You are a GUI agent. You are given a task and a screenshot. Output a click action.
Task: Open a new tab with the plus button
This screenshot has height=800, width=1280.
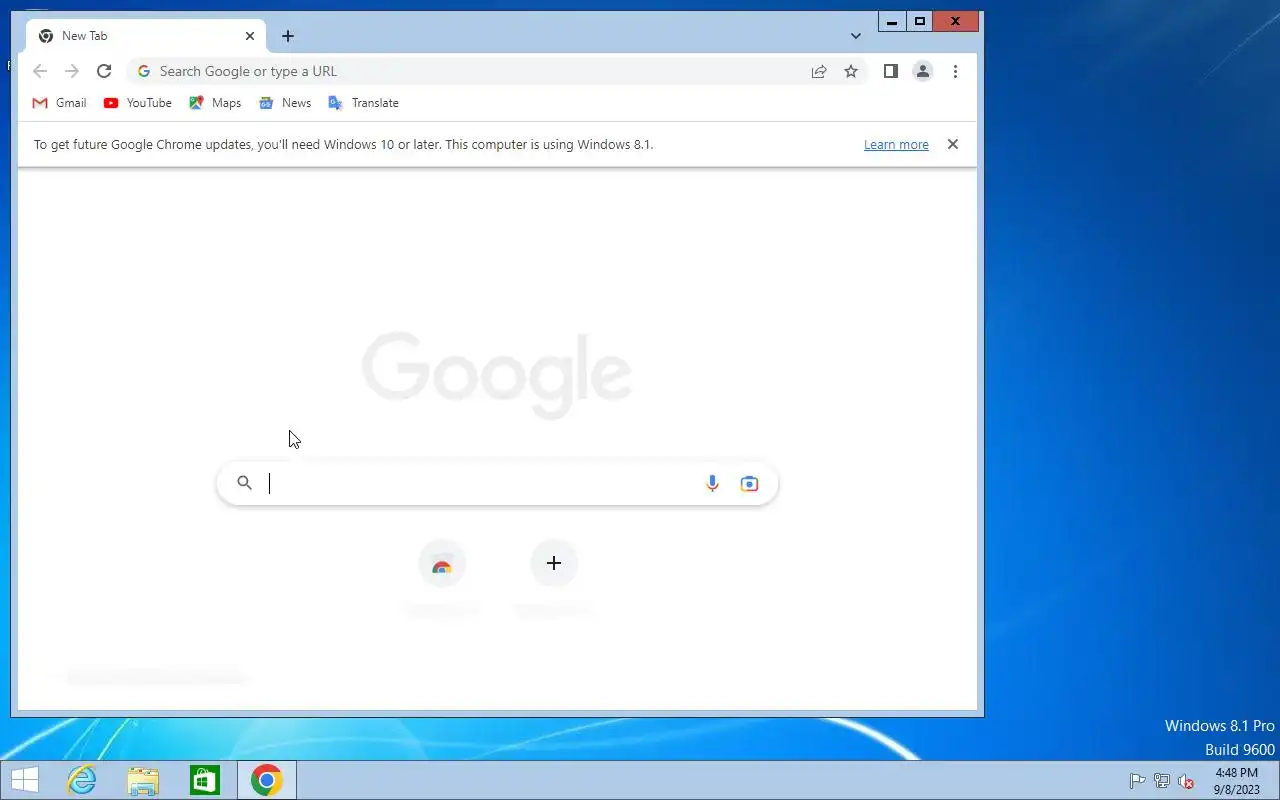click(288, 36)
